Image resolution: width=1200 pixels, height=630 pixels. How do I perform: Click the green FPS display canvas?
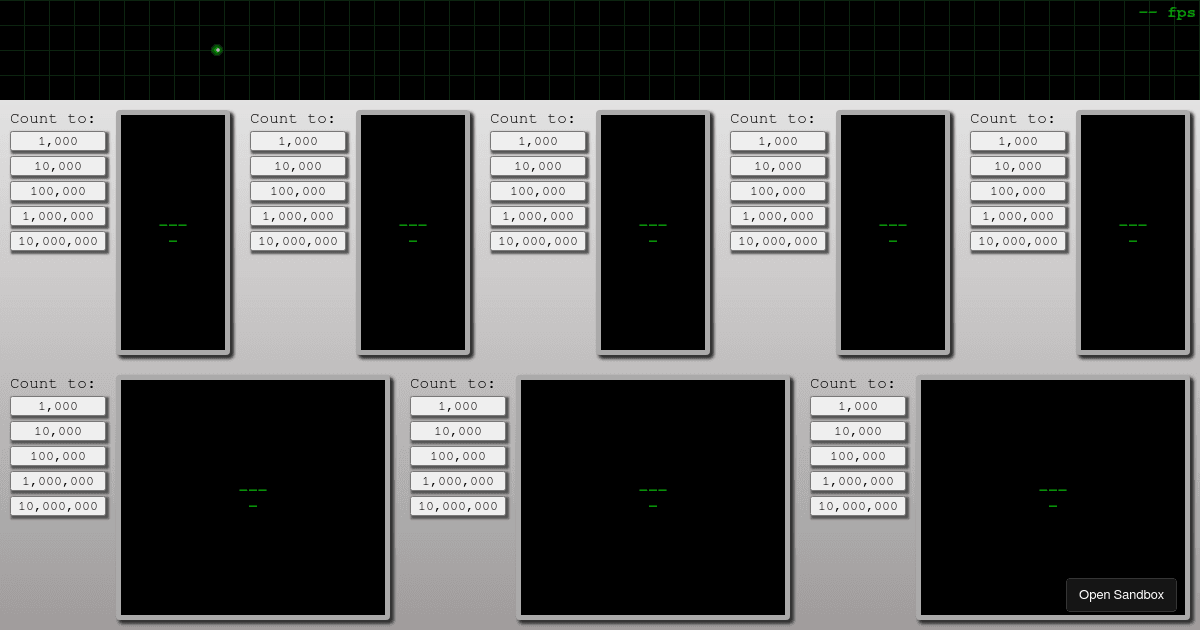coord(600,48)
